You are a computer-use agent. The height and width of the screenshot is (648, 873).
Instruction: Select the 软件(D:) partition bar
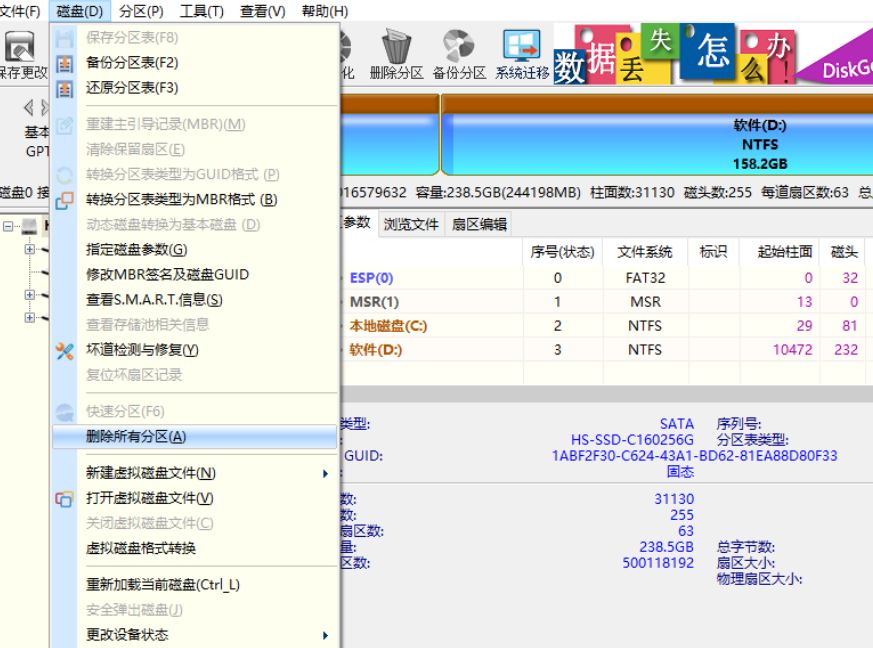pos(655,145)
